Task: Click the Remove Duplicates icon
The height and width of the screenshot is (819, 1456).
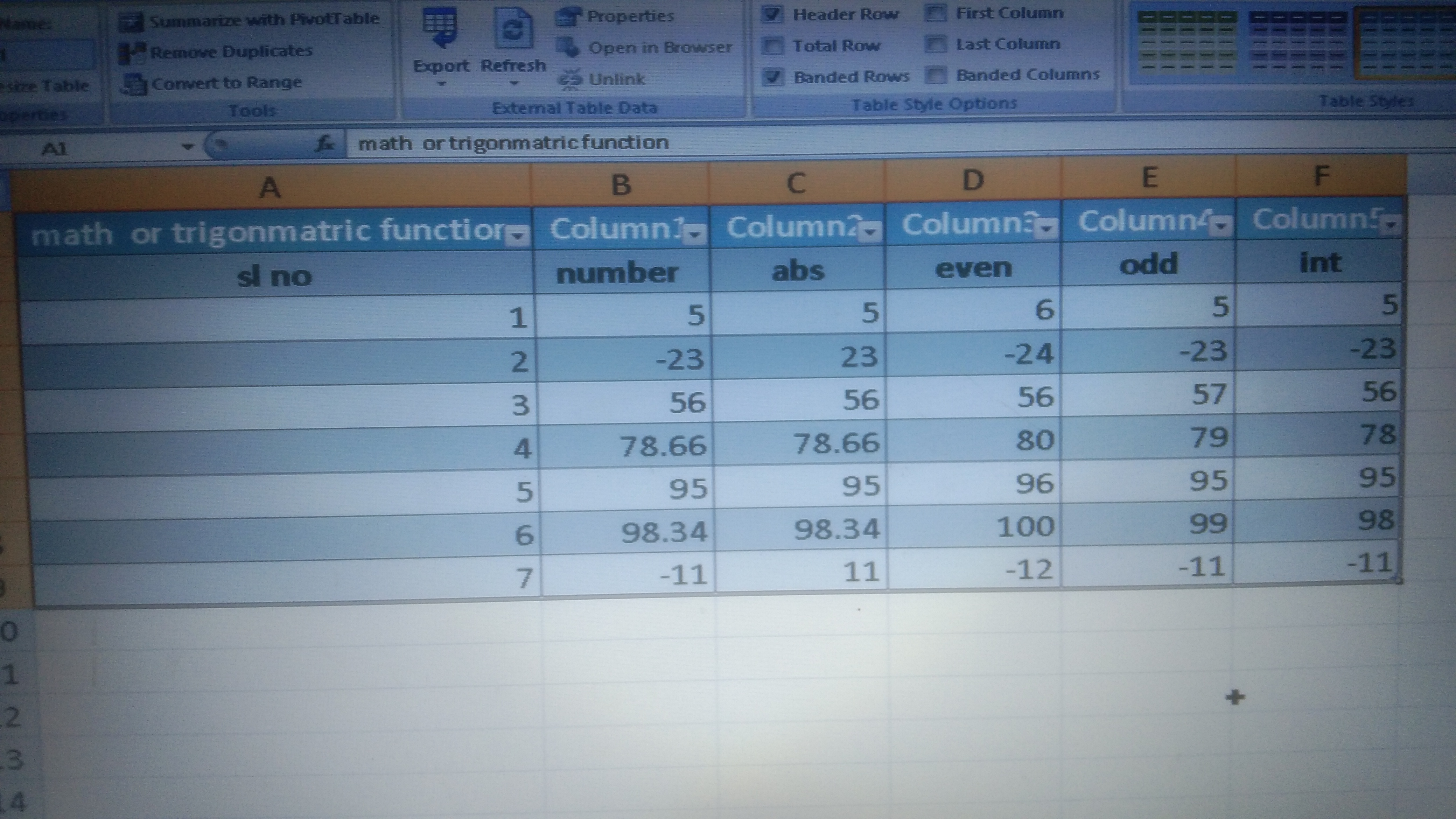Action: [132, 54]
